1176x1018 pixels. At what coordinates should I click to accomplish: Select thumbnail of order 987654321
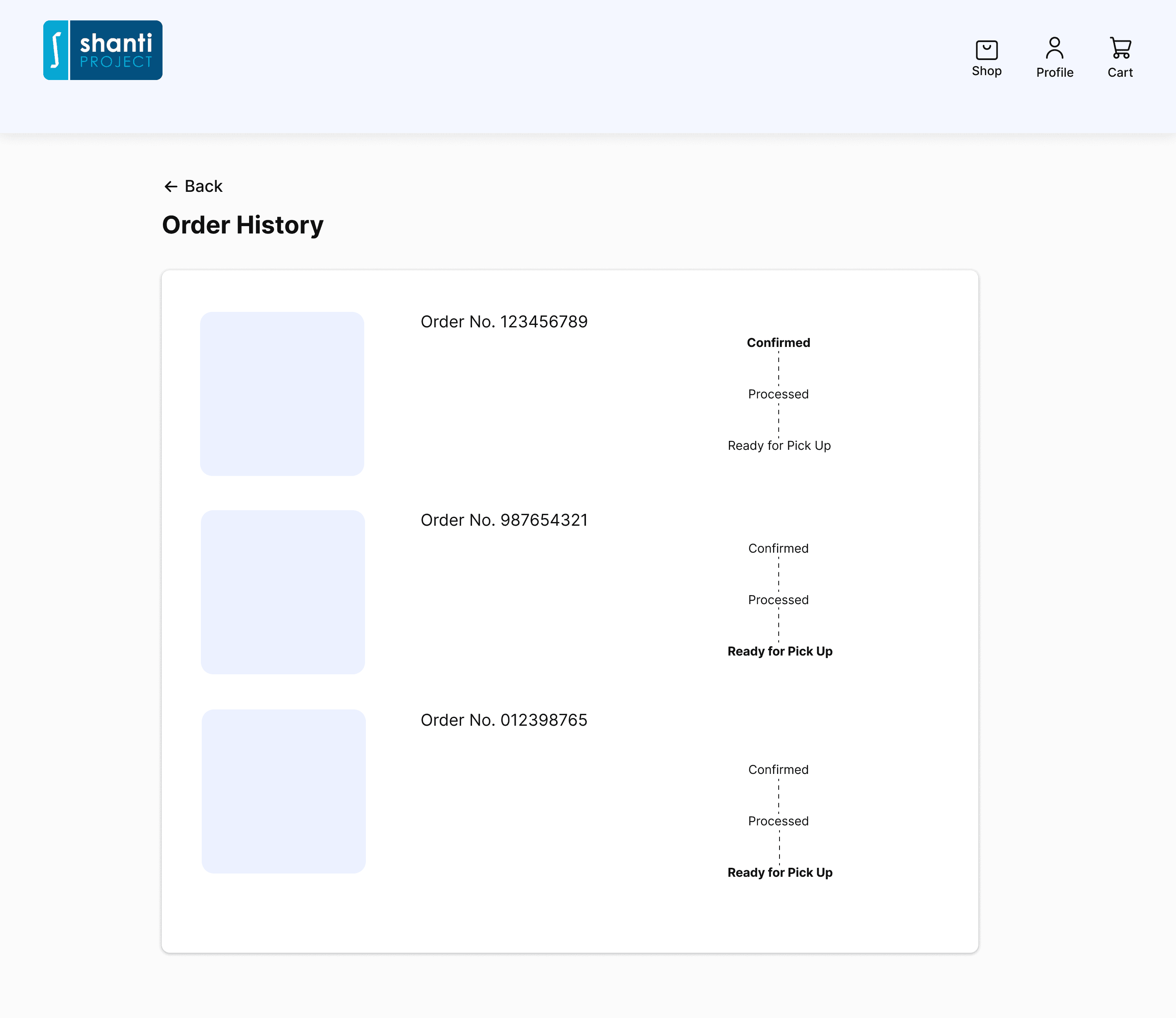click(283, 592)
